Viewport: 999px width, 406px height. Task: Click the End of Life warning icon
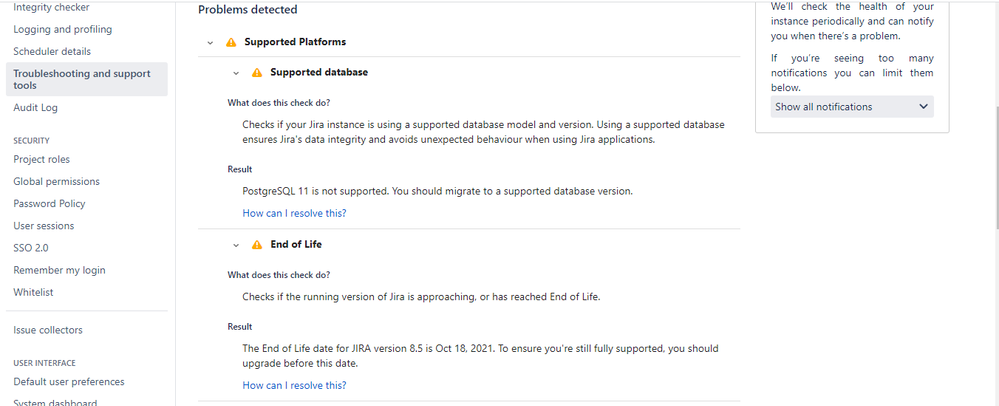point(257,245)
